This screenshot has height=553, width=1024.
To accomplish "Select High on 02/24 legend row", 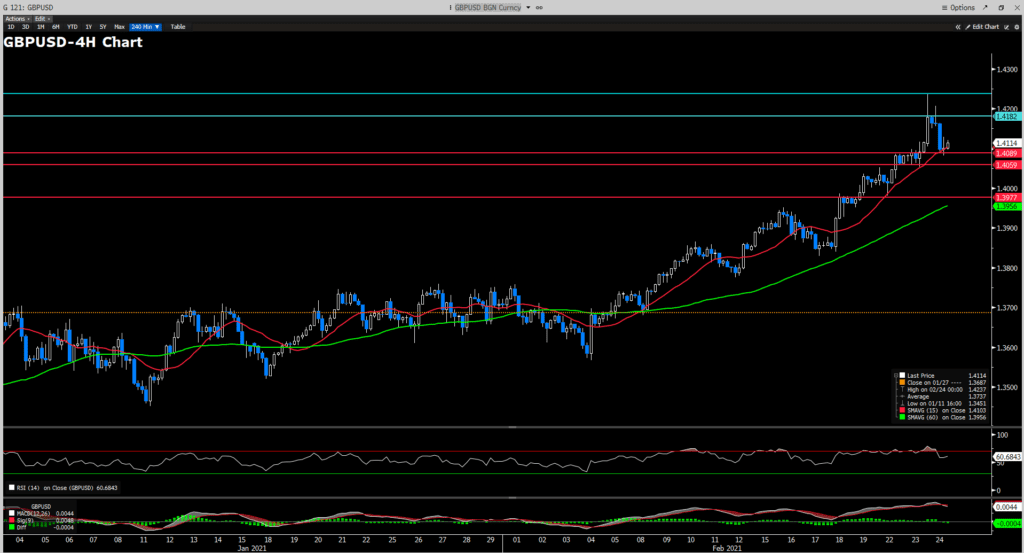I will click(x=942, y=390).
